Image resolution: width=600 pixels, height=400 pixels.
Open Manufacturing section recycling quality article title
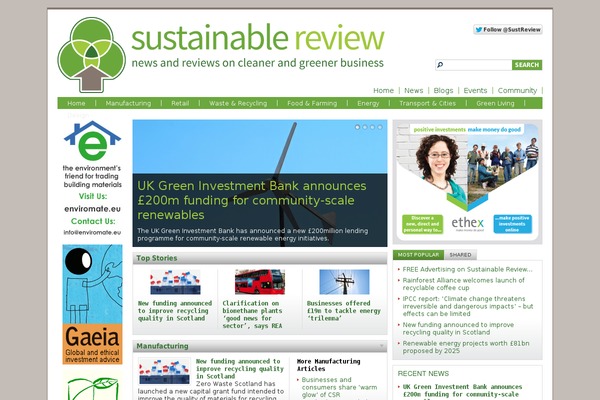(240, 369)
